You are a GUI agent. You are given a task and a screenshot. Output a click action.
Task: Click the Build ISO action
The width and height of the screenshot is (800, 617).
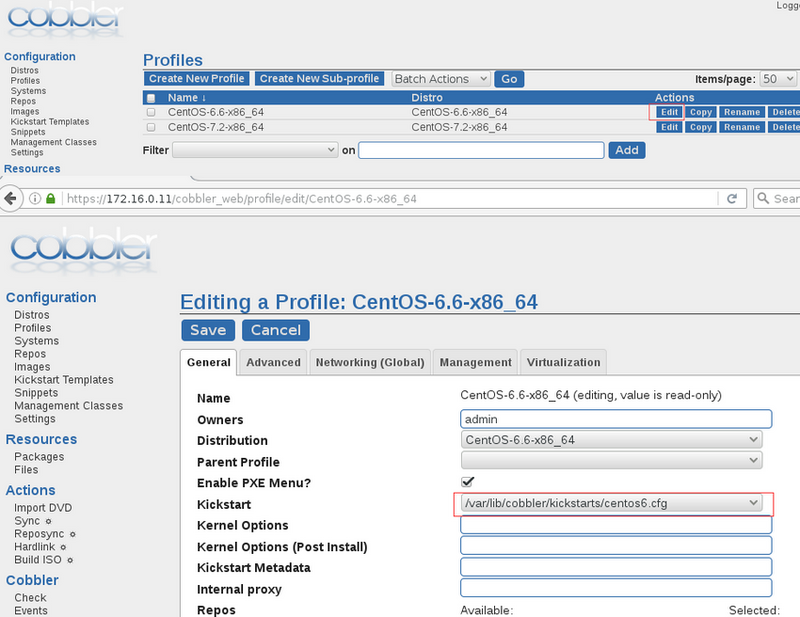pos(38,560)
